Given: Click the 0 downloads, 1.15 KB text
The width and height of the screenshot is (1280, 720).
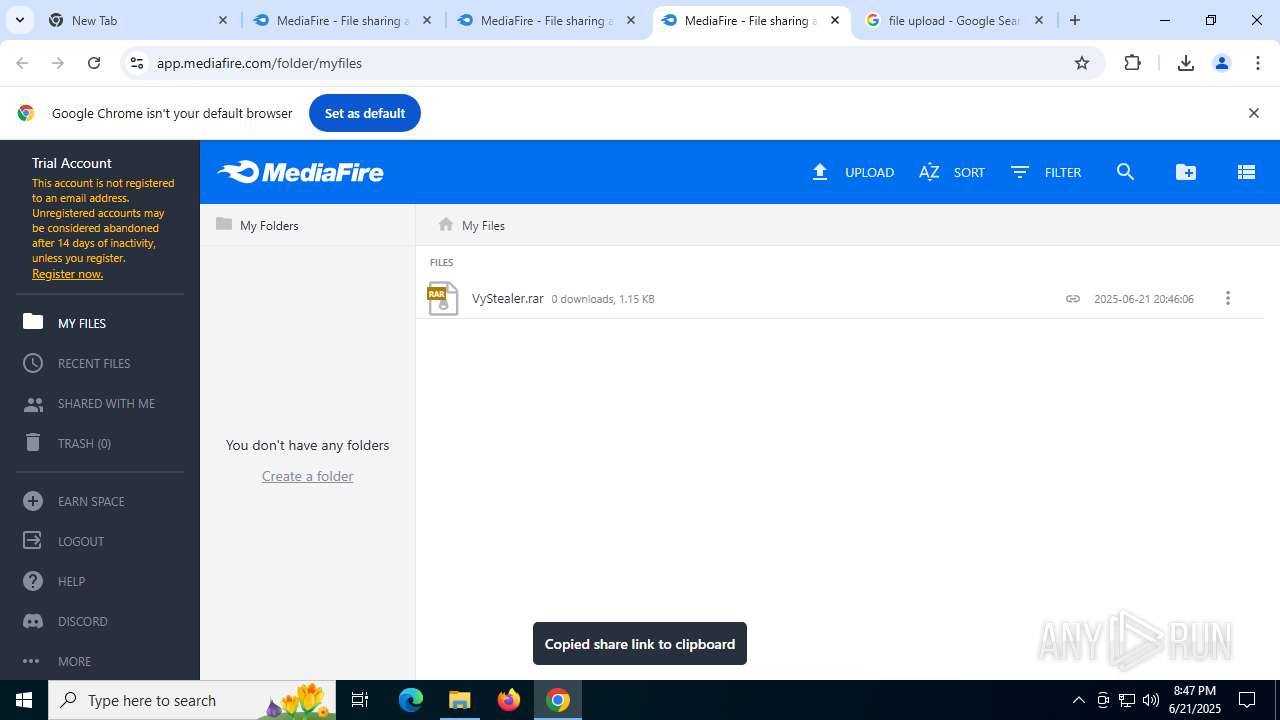Looking at the screenshot, I should coord(603,299).
